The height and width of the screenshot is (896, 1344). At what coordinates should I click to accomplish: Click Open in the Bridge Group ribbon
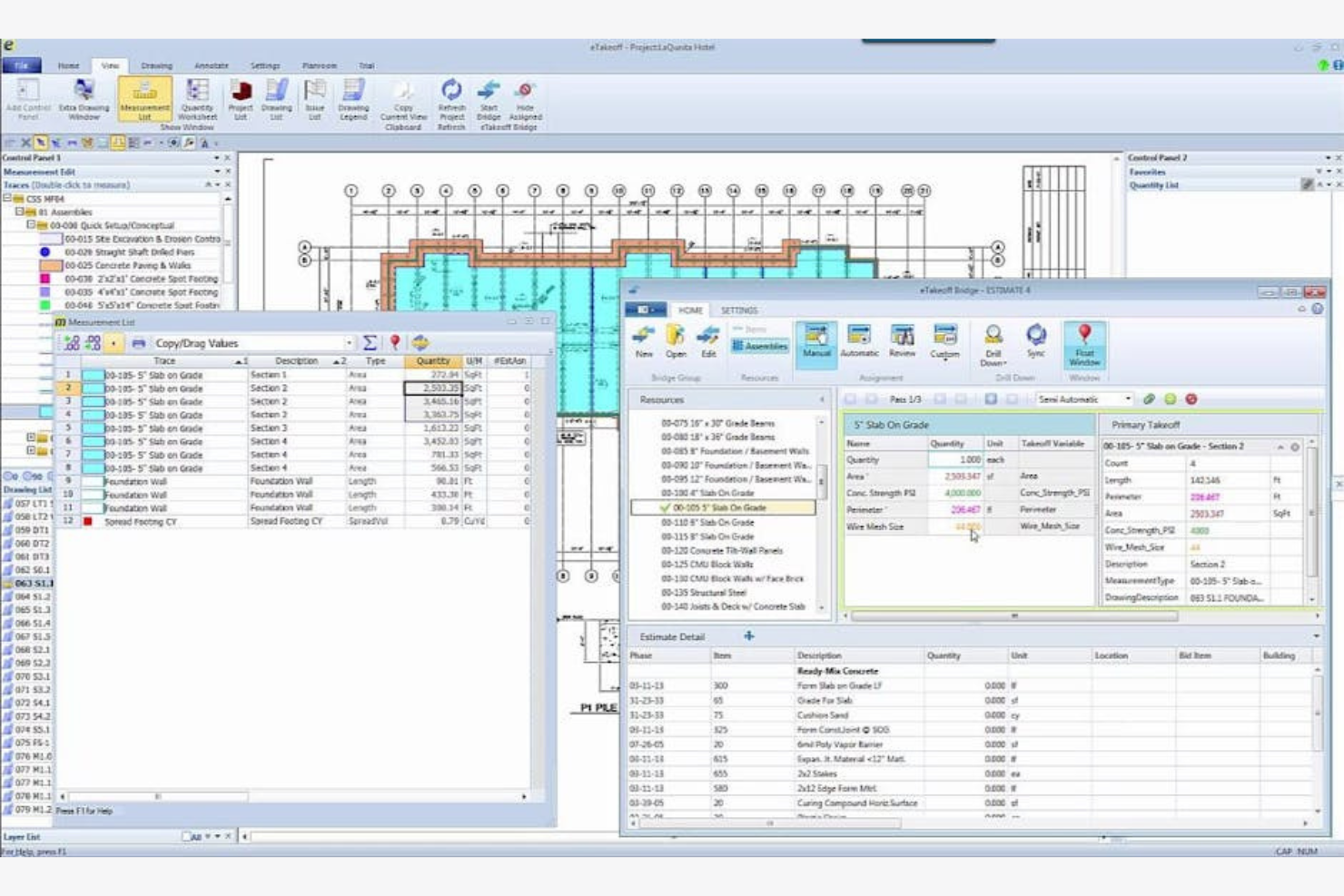tap(676, 342)
